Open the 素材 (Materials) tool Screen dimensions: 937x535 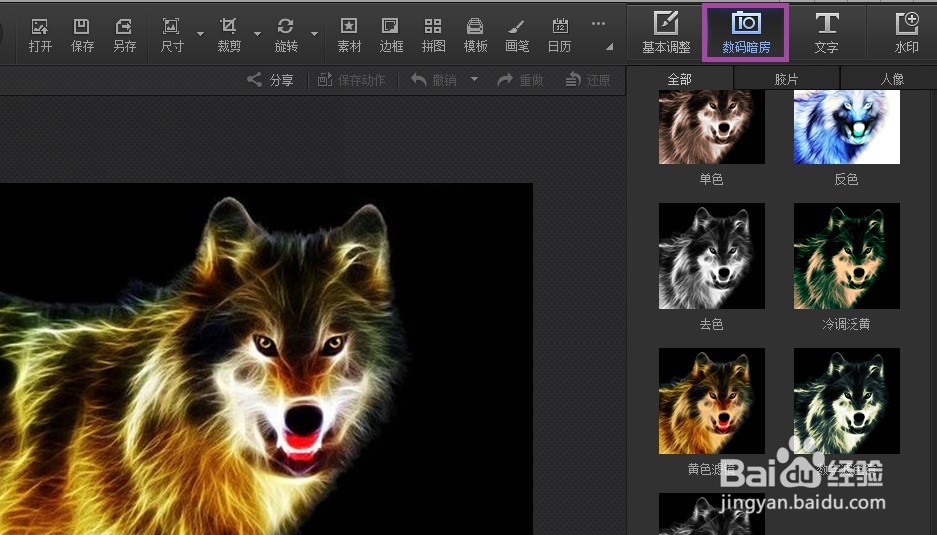click(x=349, y=35)
